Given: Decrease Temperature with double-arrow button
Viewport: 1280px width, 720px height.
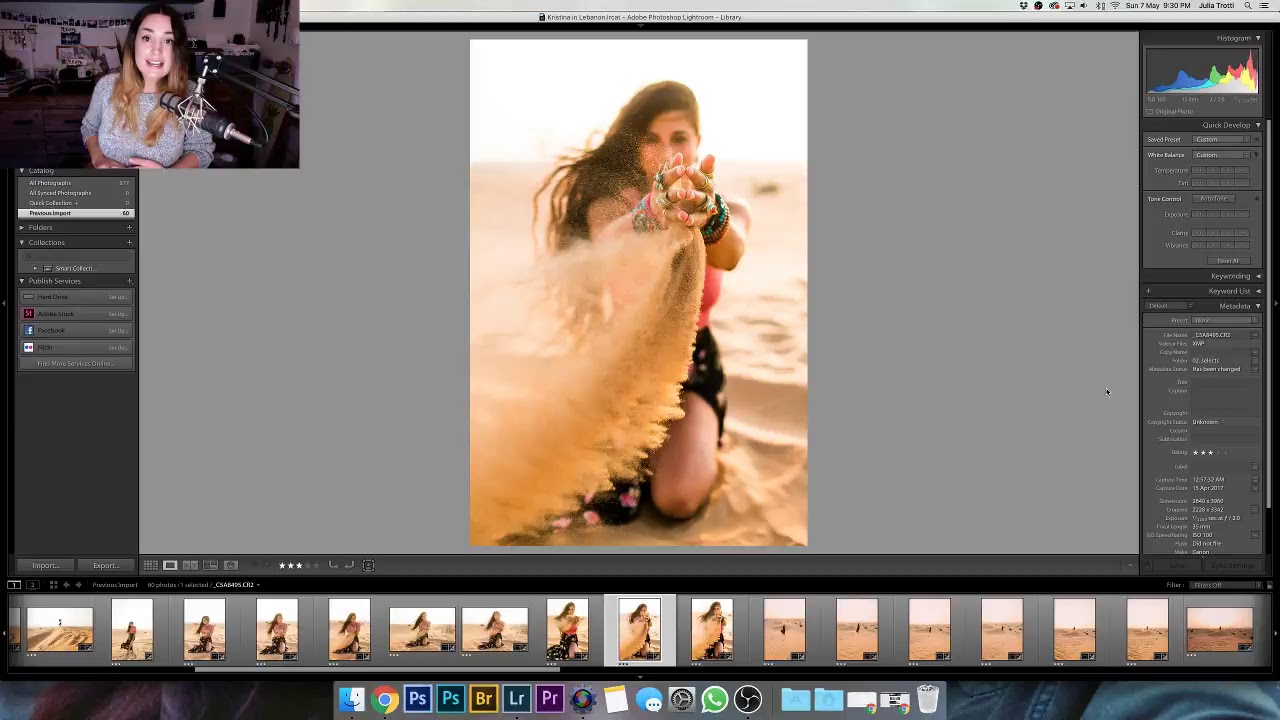Looking at the screenshot, I should 1199,170.
